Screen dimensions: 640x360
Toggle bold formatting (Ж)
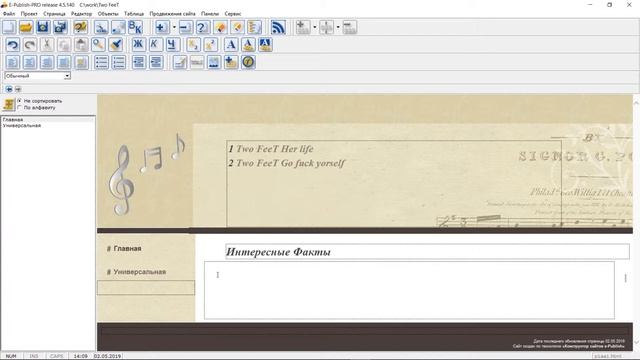point(138,44)
